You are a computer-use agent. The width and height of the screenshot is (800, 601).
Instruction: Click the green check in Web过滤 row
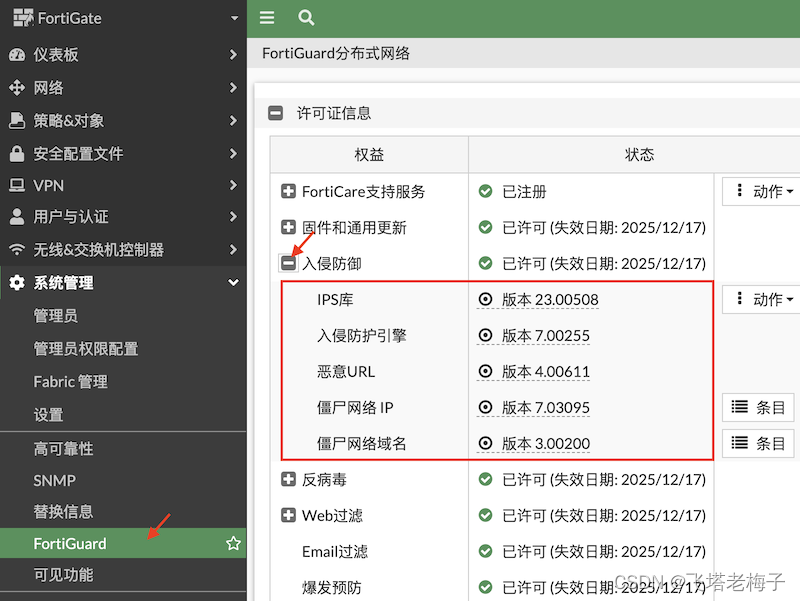pos(485,515)
